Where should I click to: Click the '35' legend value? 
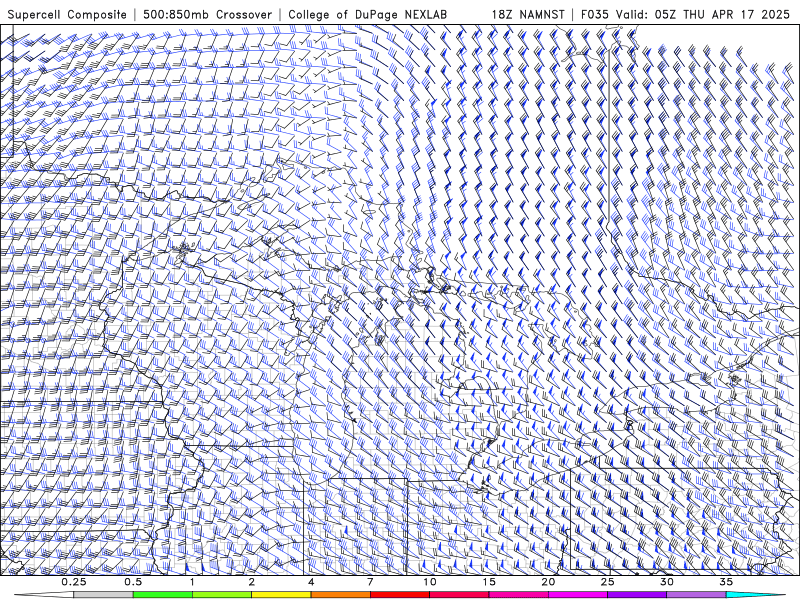[726, 582]
